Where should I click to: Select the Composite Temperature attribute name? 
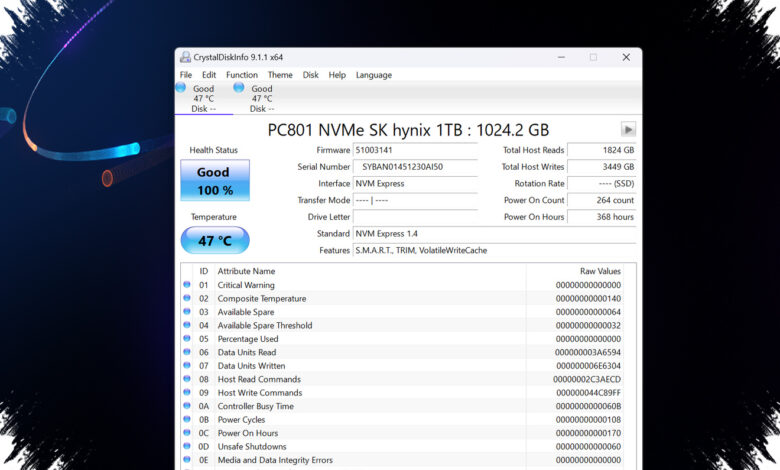coord(262,298)
